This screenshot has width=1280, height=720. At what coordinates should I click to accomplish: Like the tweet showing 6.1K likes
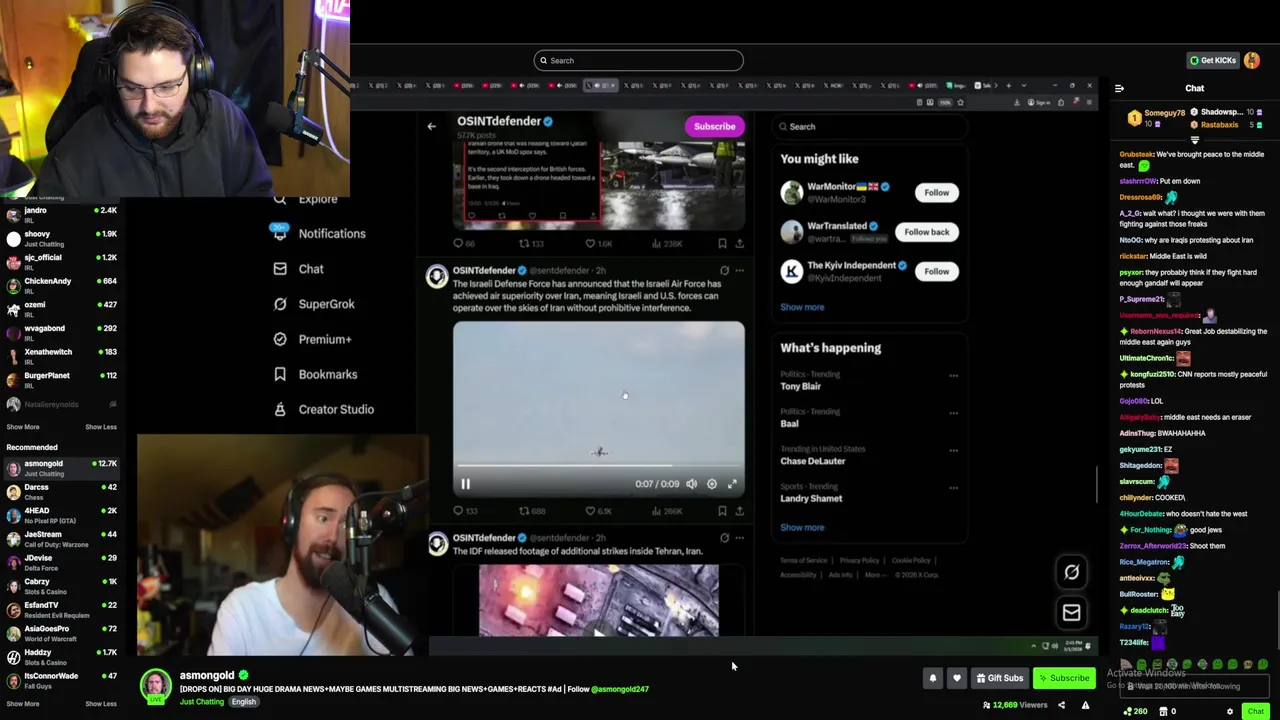point(598,511)
